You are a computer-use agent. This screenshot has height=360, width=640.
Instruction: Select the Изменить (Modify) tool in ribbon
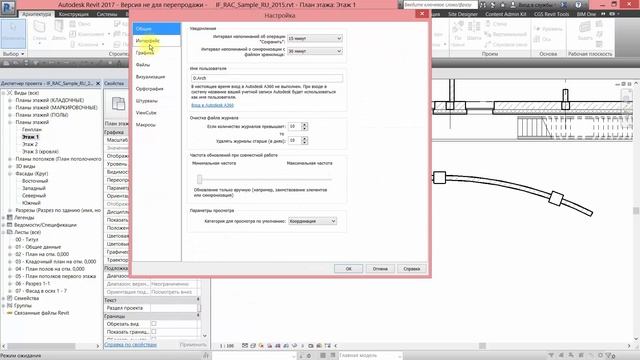13,33
